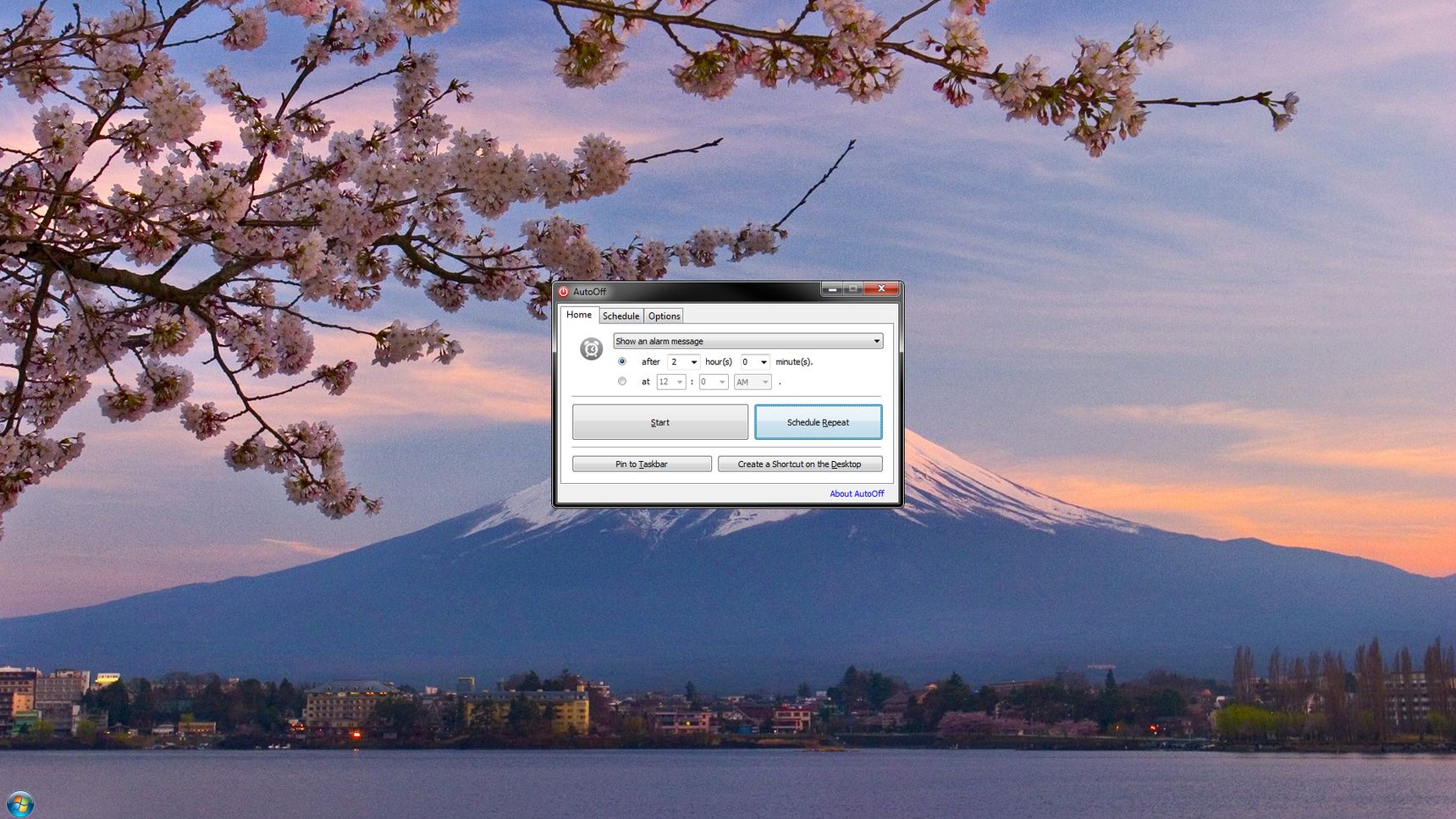The image size is (1456, 819).
Task: Open the "Show an alarm message" action dropdown
Action: [748, 341]
